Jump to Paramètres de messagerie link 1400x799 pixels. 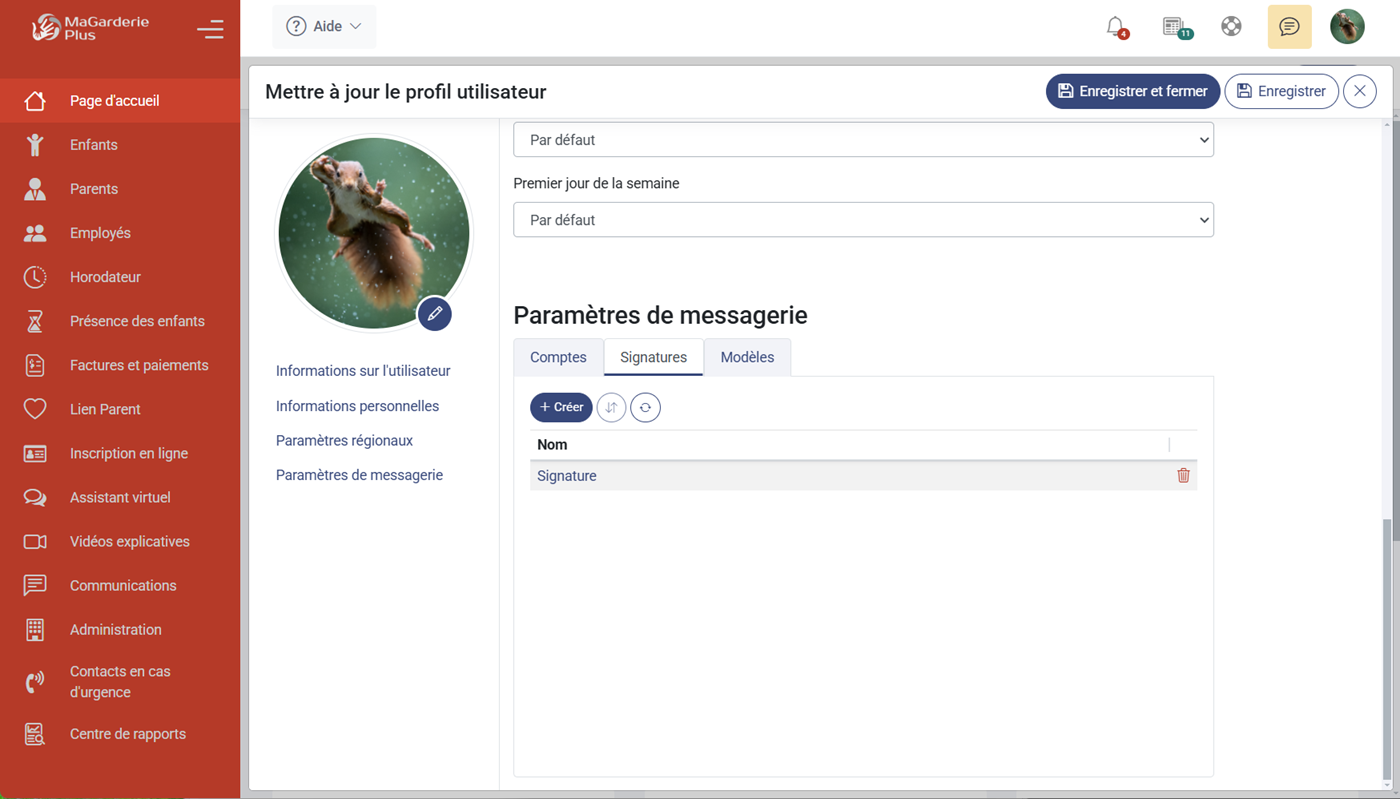tap(359, 475)
